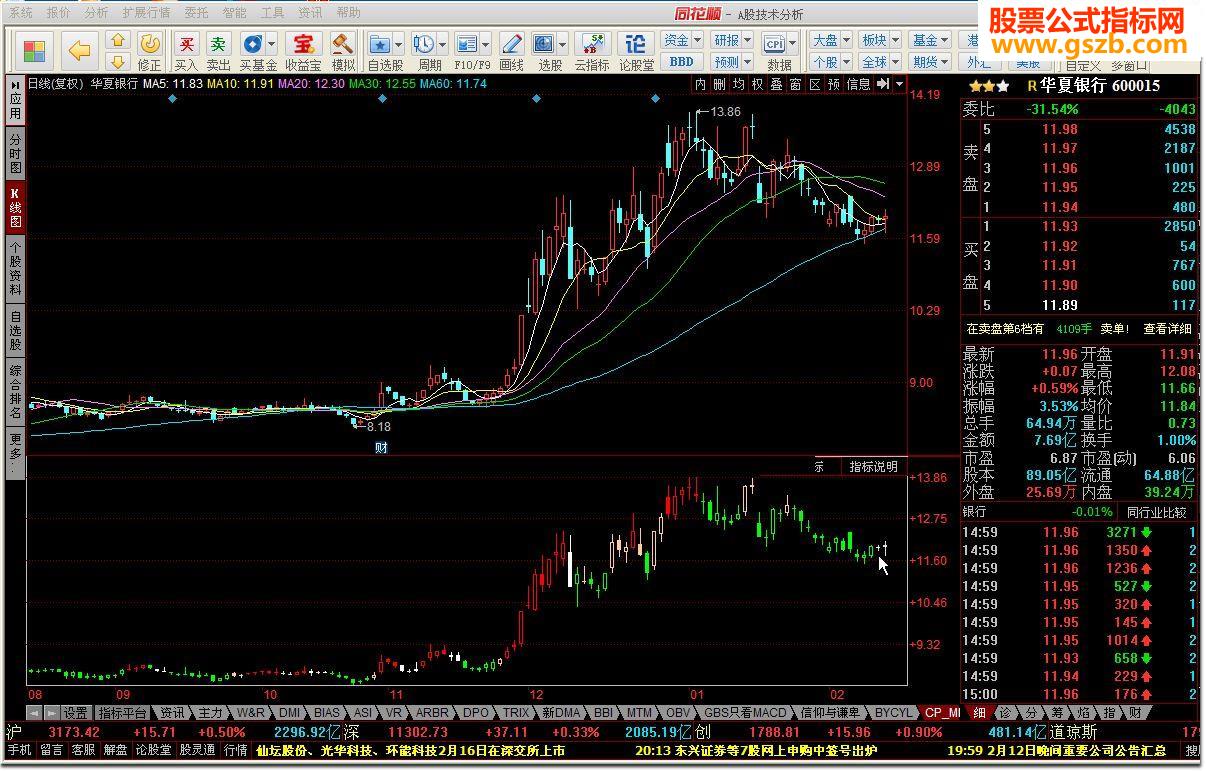Click the 查看详细 link
This screenshot has height=771, width=1206.
click(1168, 329)
